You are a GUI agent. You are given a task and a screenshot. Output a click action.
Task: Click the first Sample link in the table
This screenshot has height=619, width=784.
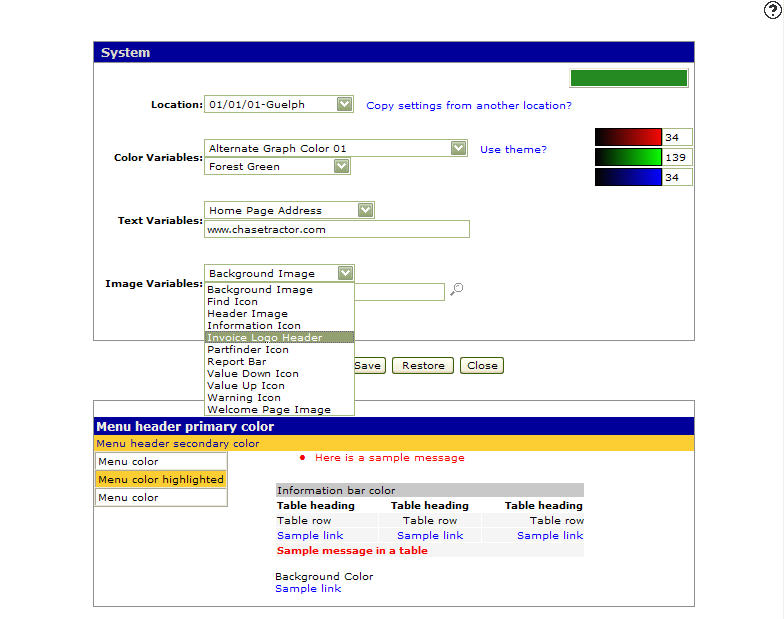310,536
